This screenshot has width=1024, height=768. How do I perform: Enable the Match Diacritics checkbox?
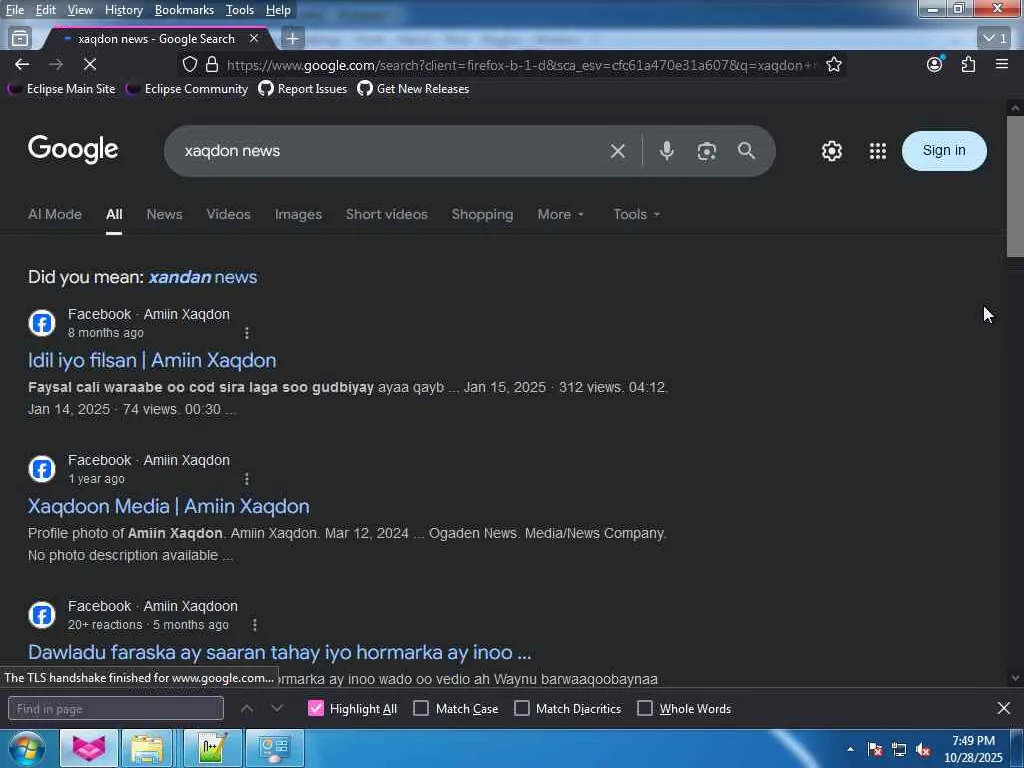click(522, 709)
